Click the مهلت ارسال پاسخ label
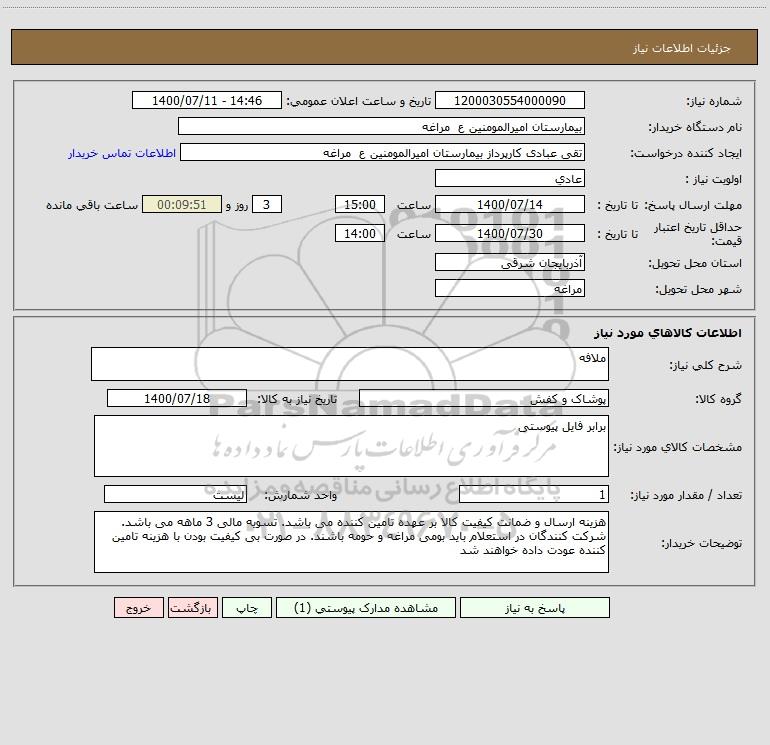 point(693,205)
